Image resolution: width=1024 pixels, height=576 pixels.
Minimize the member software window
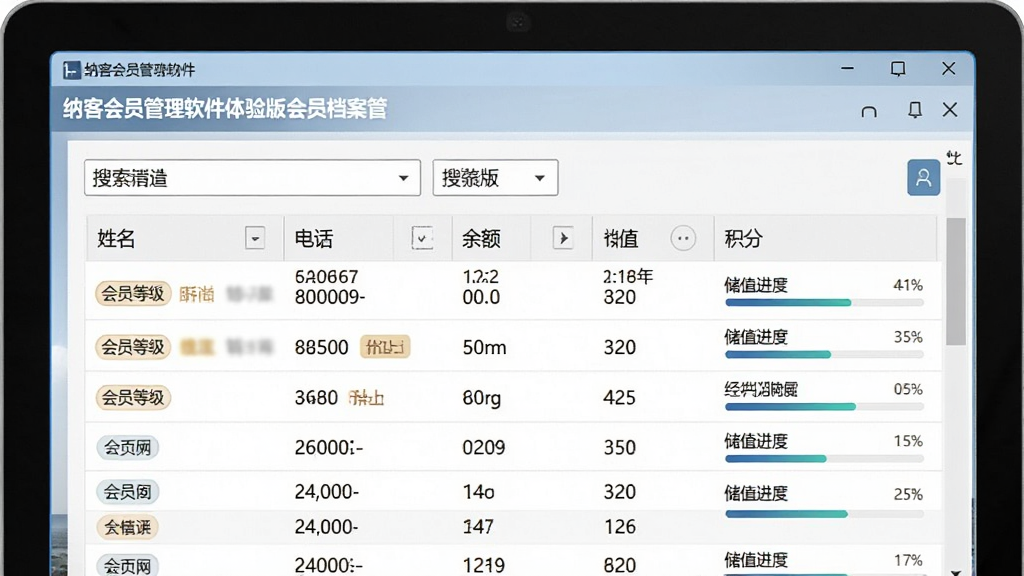tap(848, 69)
